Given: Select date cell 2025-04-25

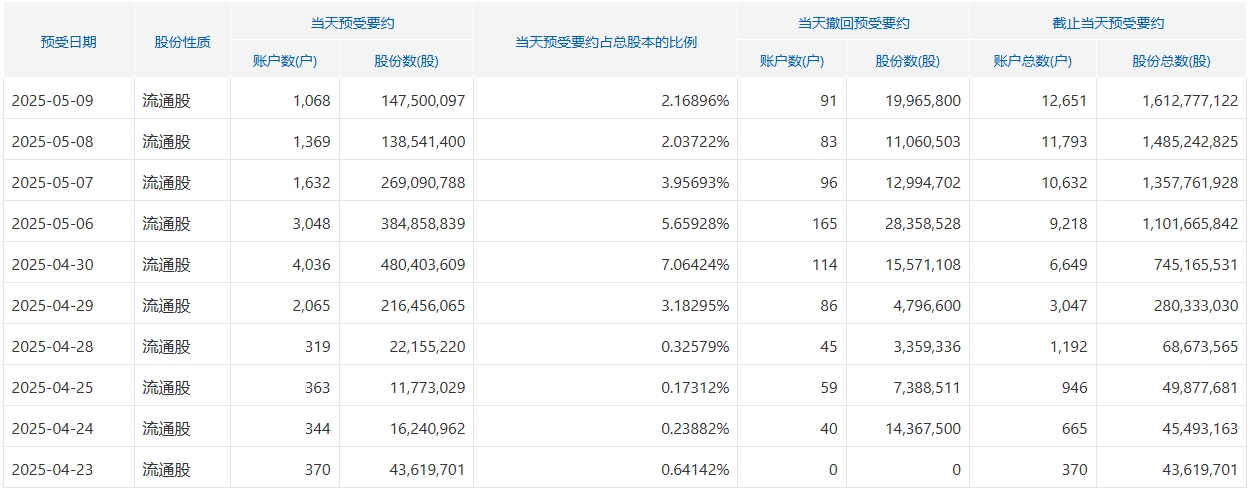Looking at the screenshot, I should pyautogui.click(x=52, y=388).
